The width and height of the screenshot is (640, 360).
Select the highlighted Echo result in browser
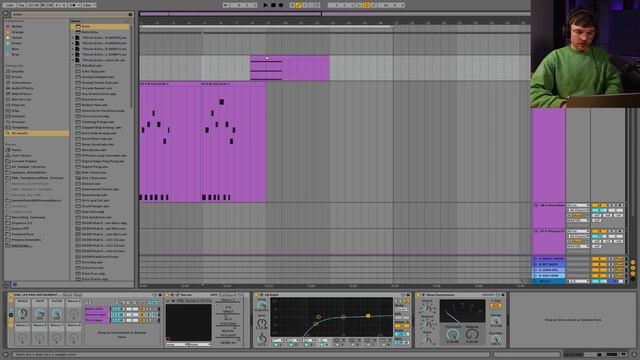click(x=101, y=27)
